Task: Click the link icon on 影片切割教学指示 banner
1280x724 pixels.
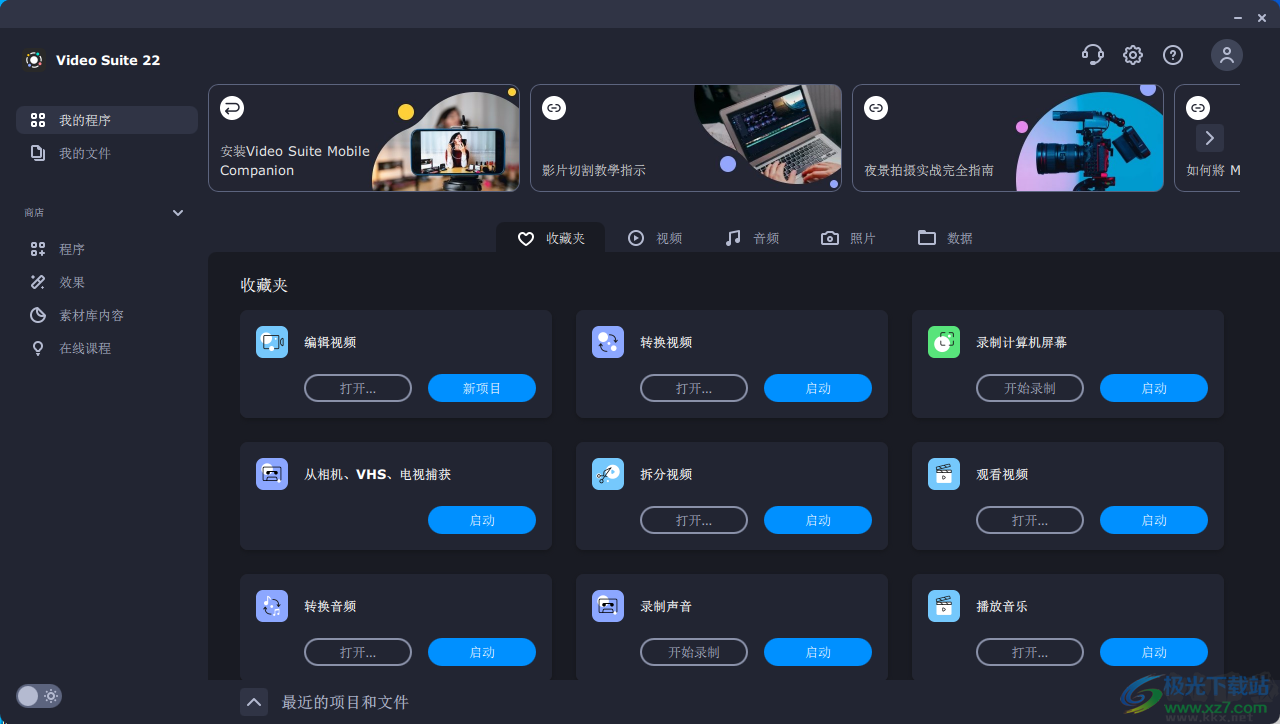Action: pos(554,108)
